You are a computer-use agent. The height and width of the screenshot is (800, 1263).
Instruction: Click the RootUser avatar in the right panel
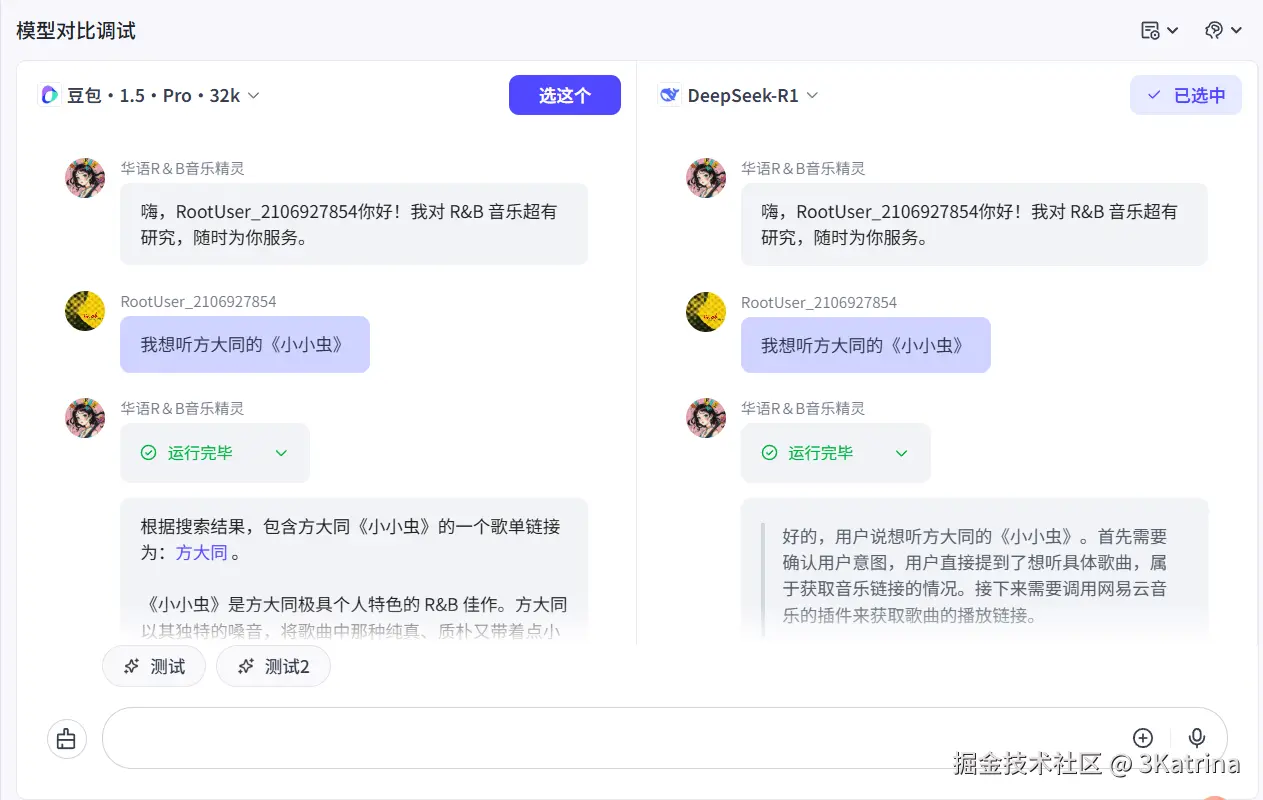[706, 312]
